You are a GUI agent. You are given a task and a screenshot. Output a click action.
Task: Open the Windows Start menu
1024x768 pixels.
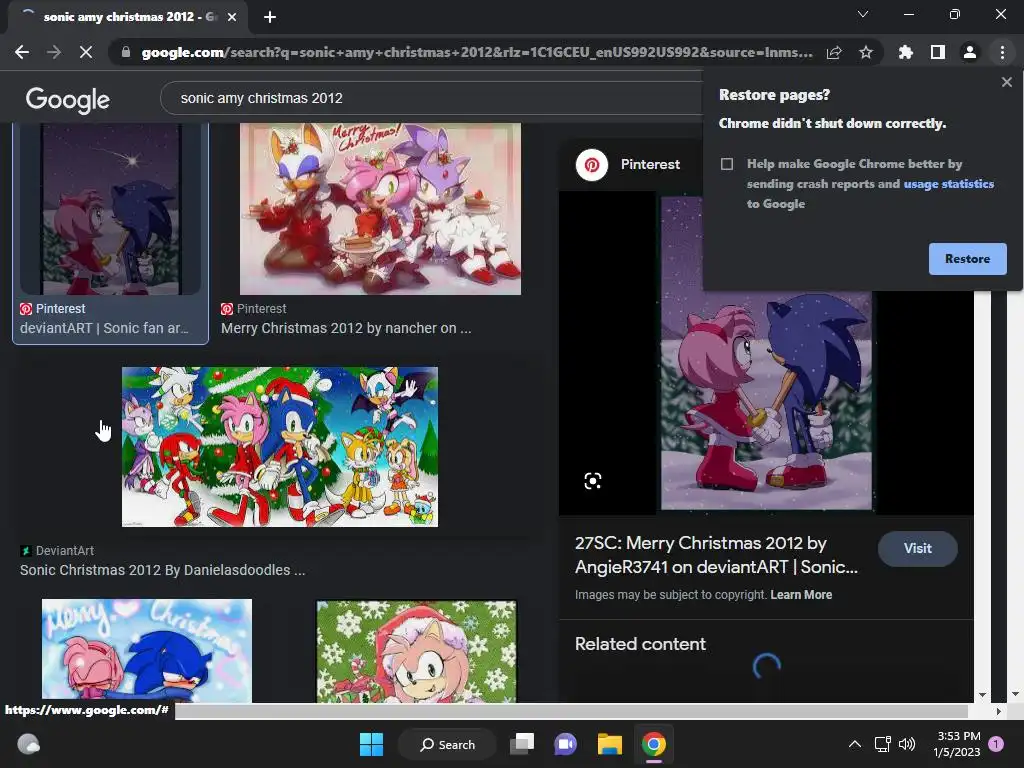tap(371, 744)
